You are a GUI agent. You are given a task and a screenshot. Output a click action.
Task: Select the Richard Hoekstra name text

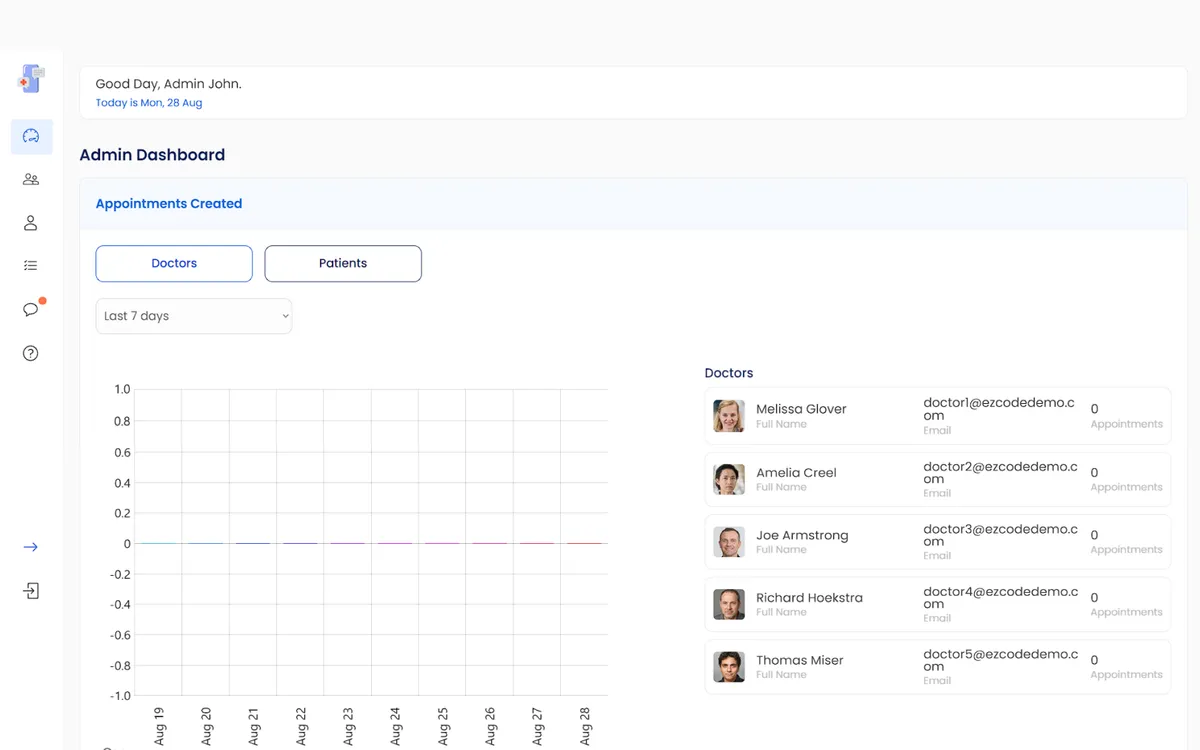[809, 598]
